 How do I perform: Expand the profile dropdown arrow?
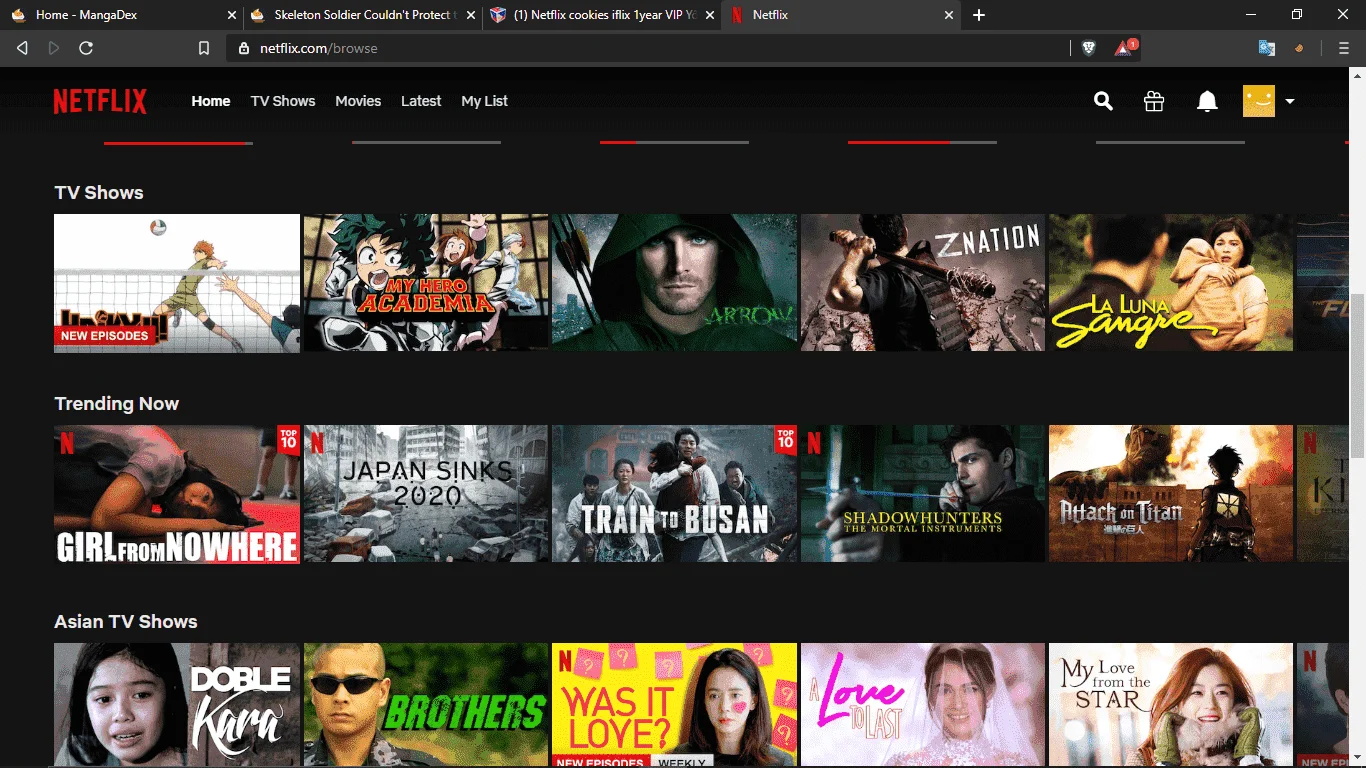coord(1290,101)
